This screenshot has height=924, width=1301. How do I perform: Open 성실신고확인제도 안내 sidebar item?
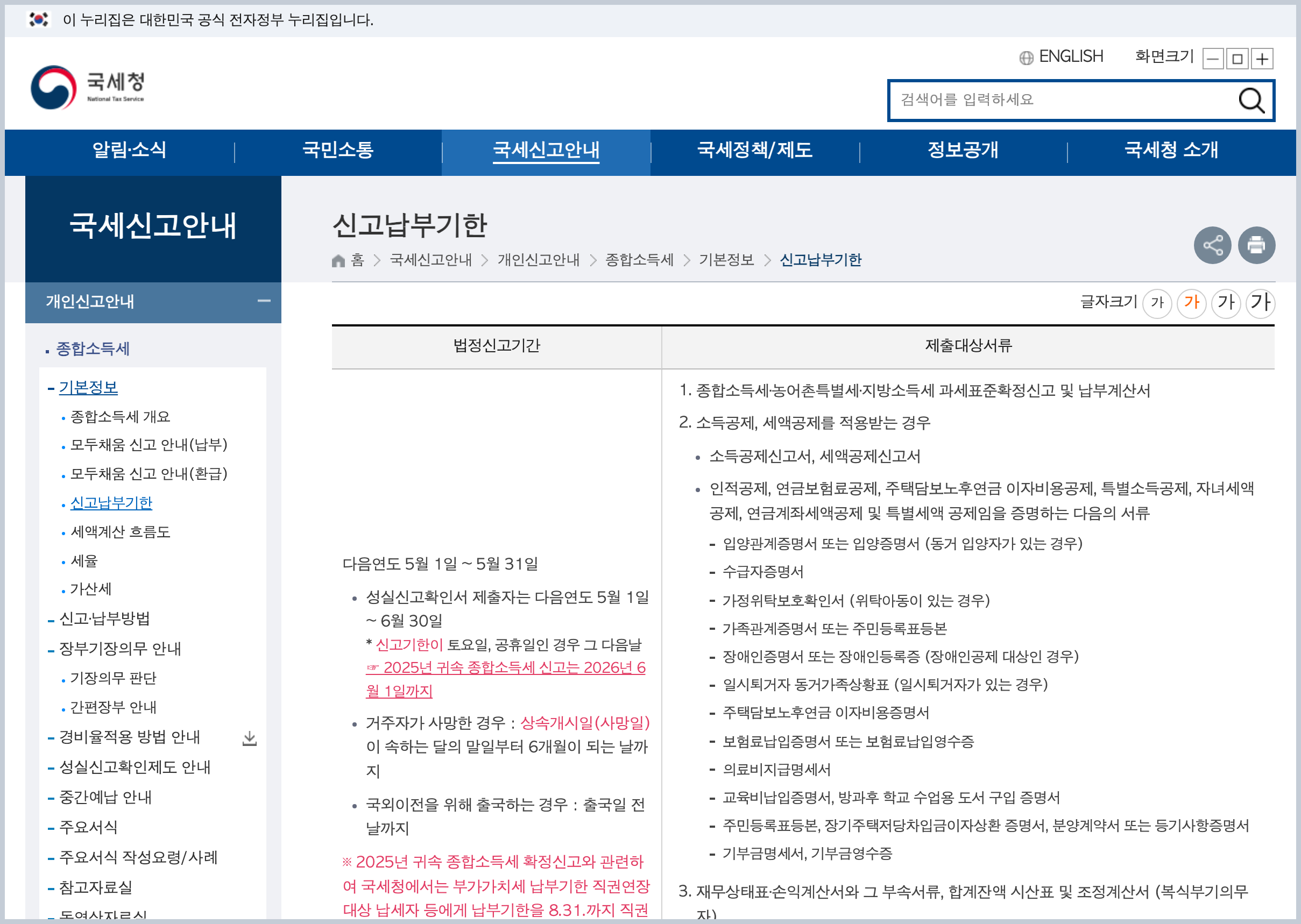point(135,767)
